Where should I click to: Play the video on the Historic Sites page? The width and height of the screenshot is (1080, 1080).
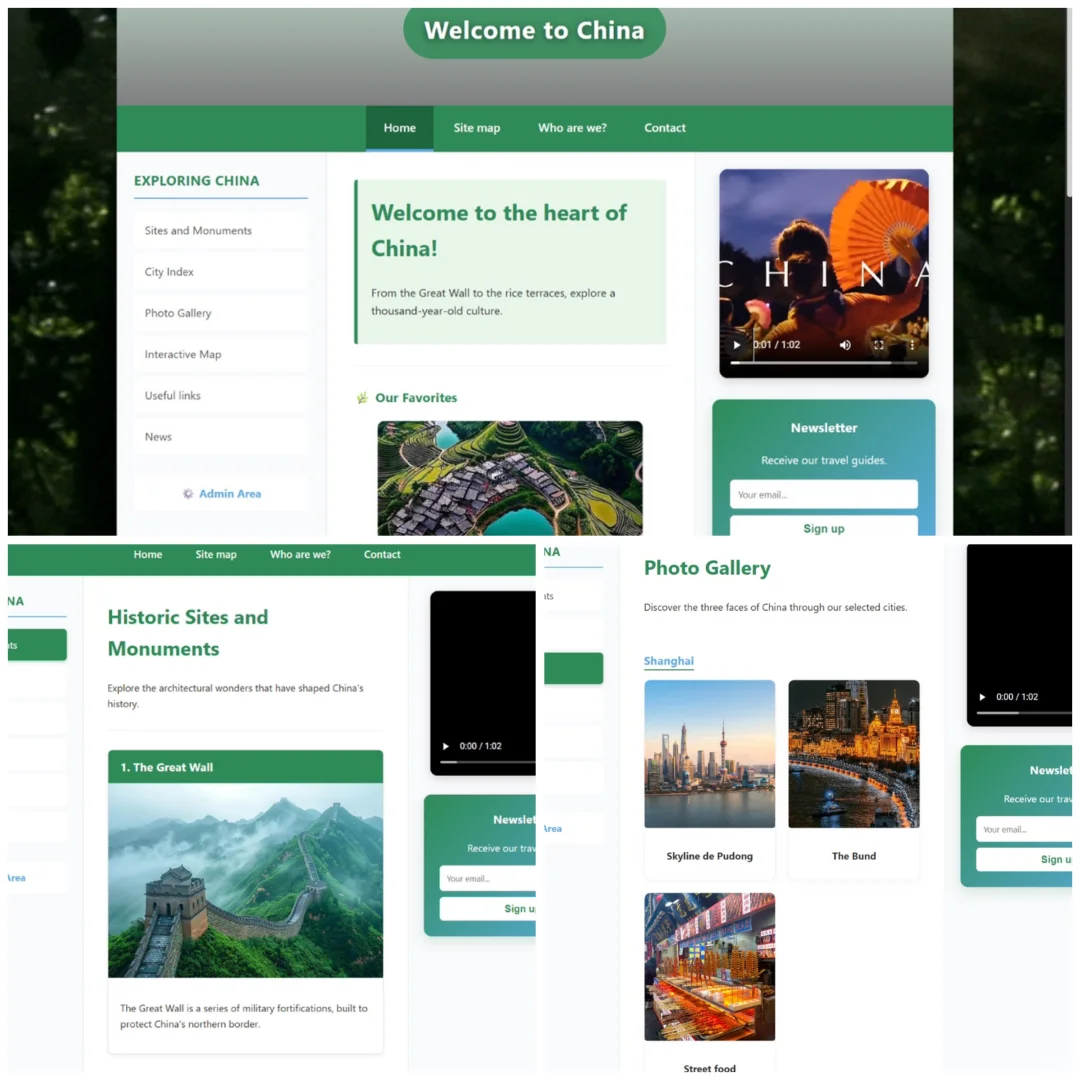tap(446, 746)
